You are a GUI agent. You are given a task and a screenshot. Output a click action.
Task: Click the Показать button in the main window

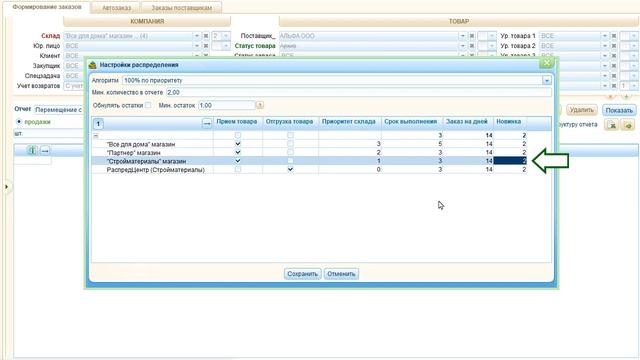(x=619, y=110)
